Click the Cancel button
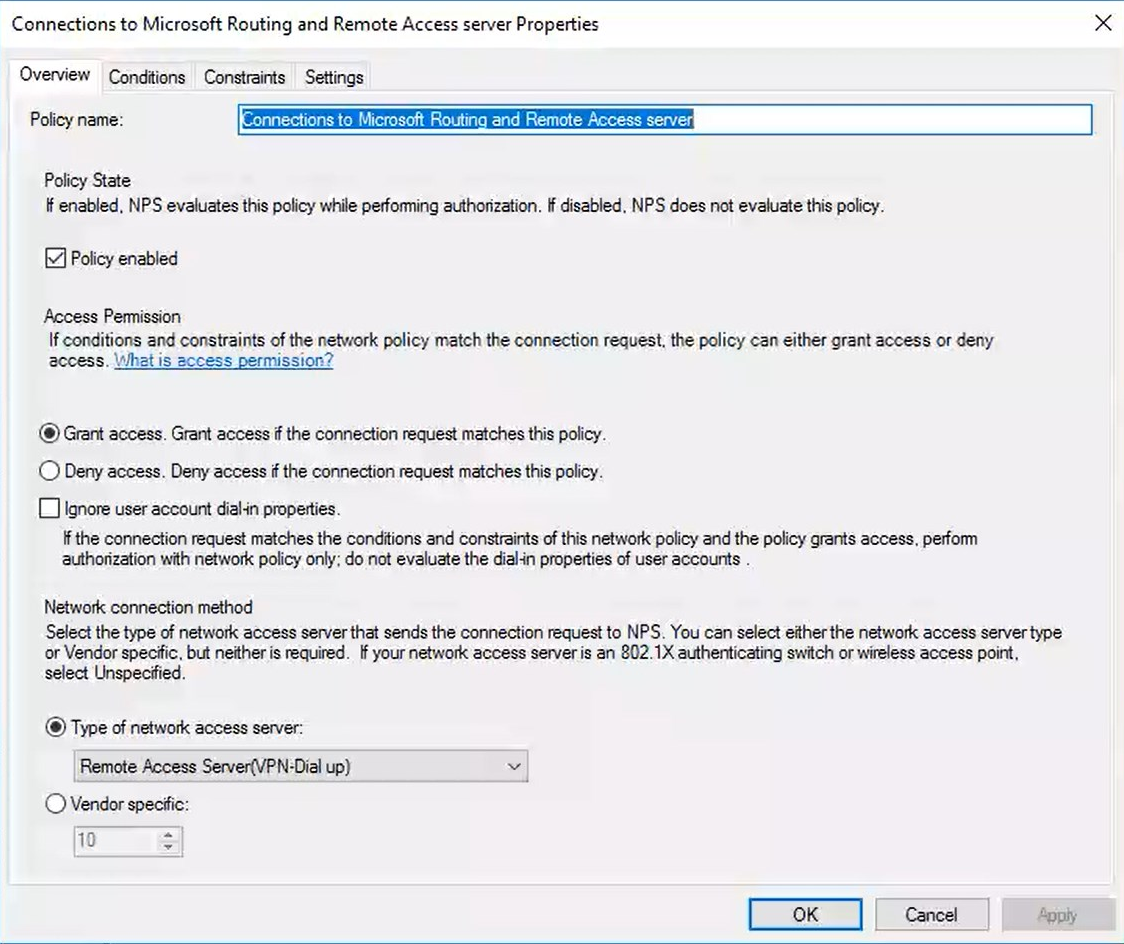 point(931,915)
